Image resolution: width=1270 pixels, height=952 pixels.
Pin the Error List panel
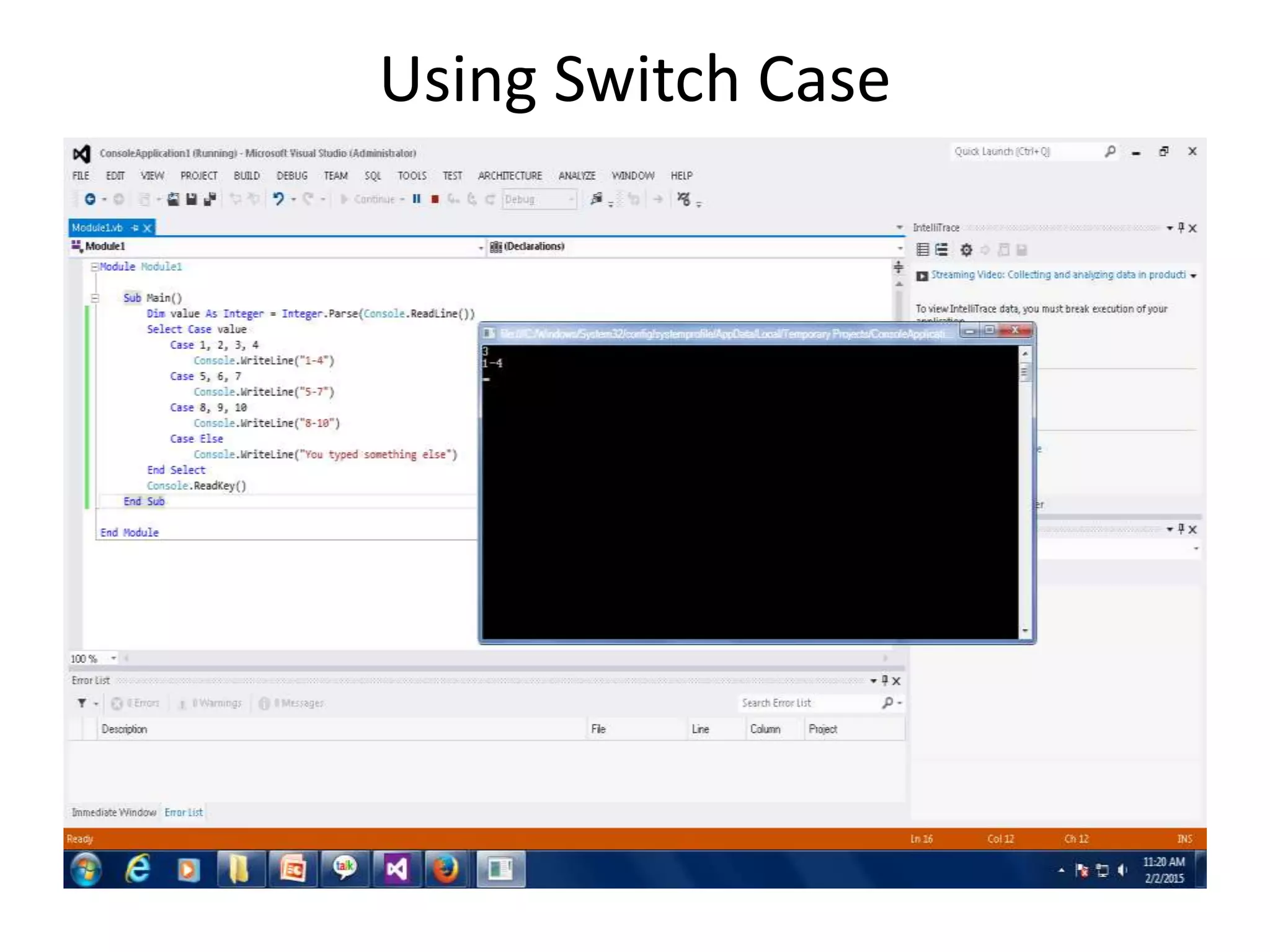[x=885, y=680]
